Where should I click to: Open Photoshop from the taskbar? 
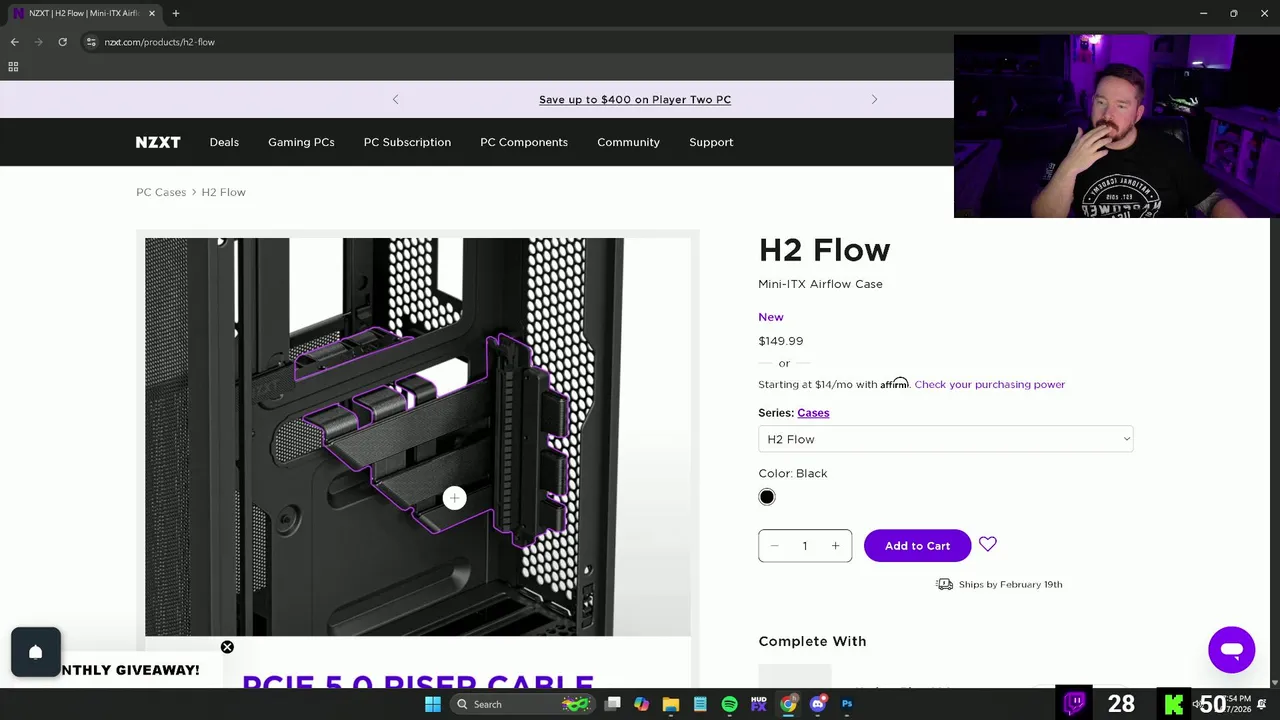pos(847,704)
